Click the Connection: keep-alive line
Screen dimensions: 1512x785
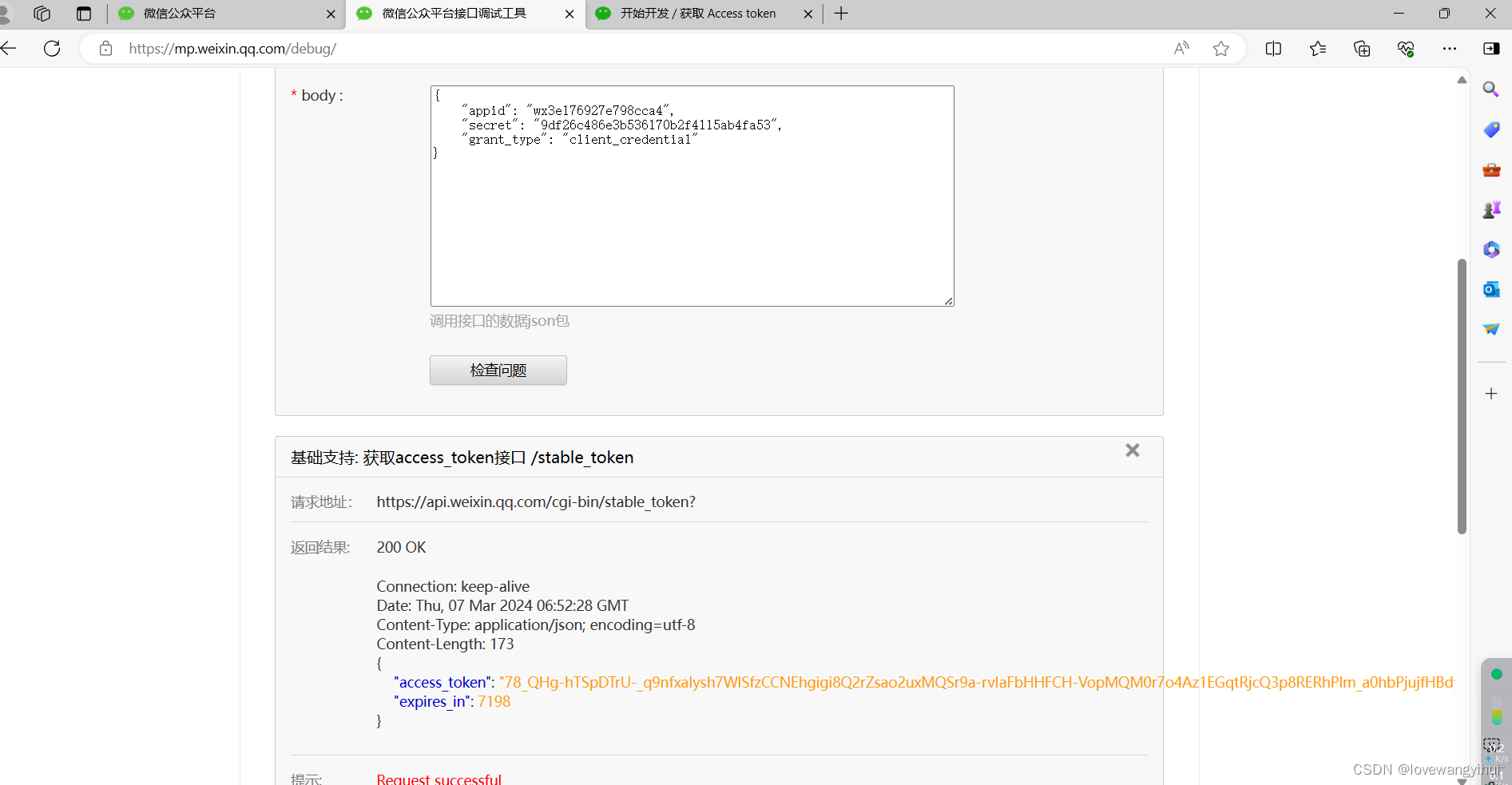[x=453, y=586]
